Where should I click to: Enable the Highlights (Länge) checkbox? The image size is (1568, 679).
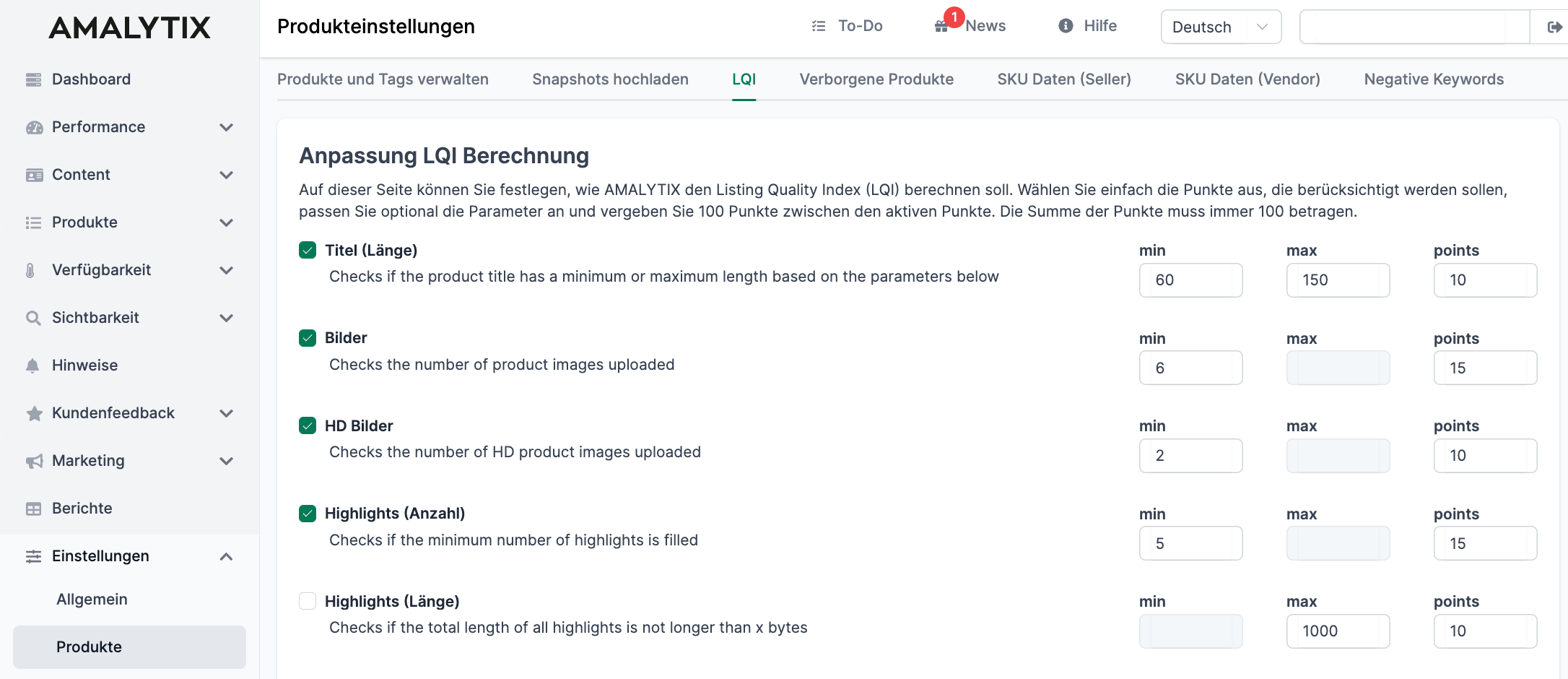[308, 601]
